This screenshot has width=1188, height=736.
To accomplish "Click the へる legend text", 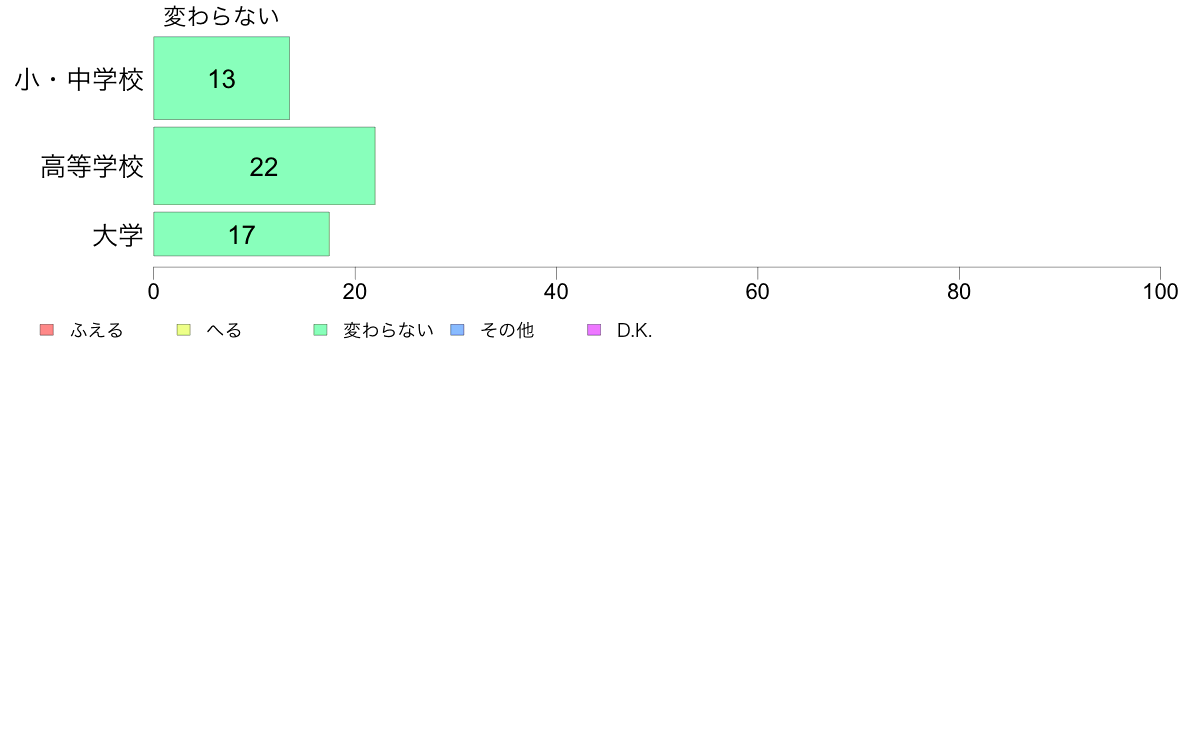I will 224,330.
